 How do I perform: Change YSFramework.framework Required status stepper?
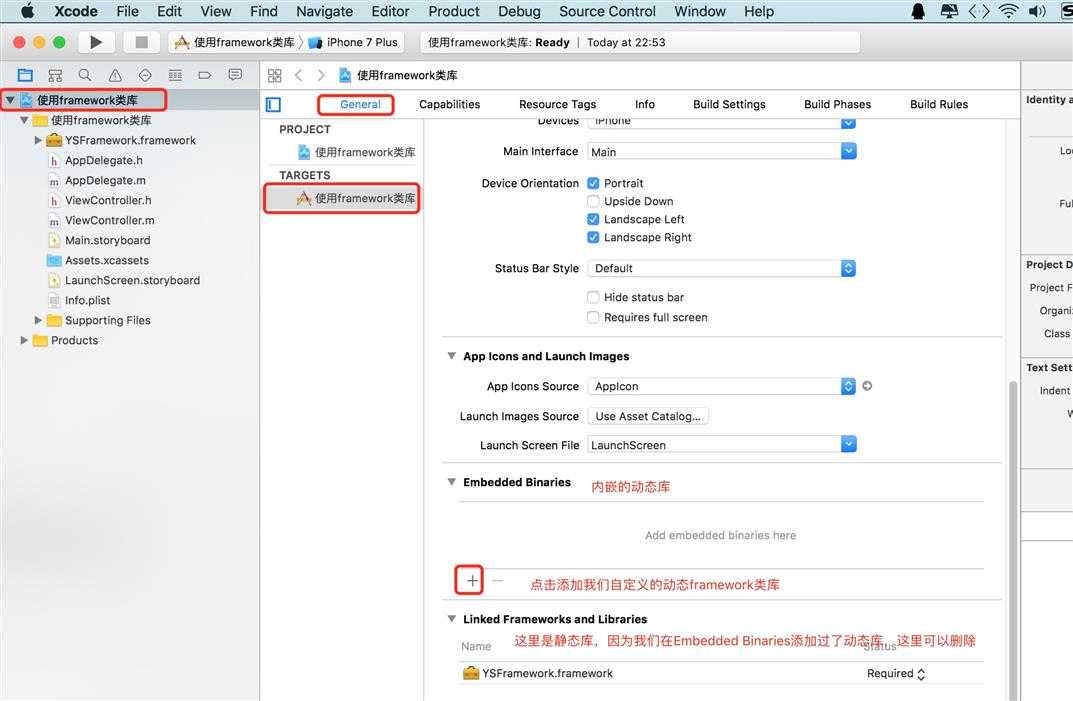tap(921, 674)
